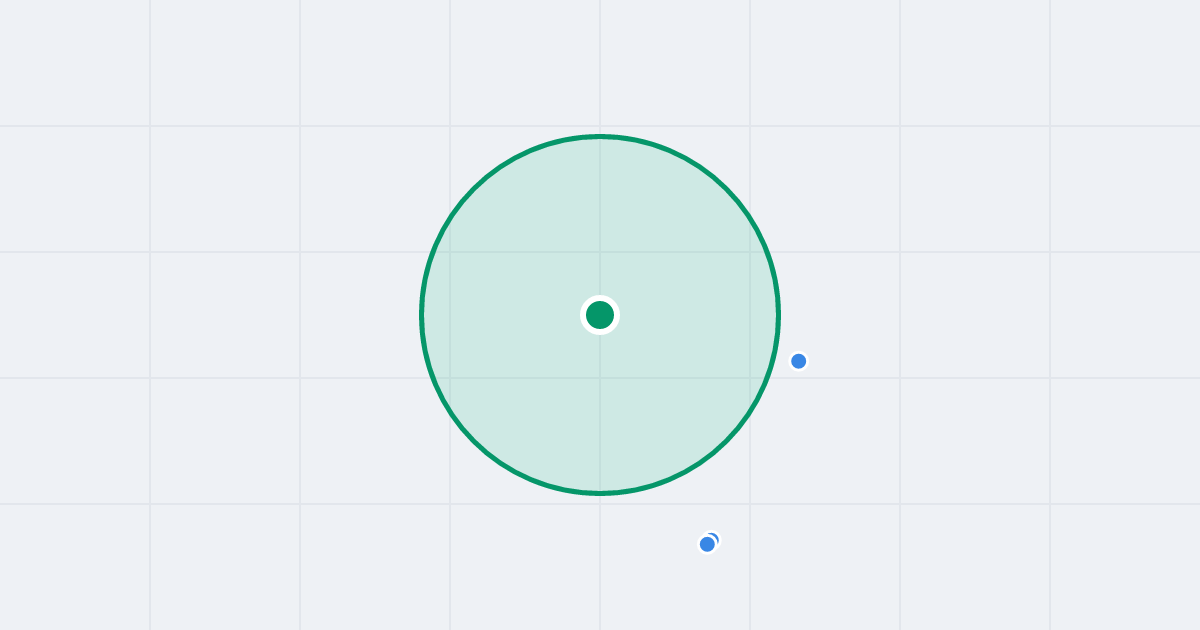The width and height of the screenshot is (1200, 630).
Task: Click the green center marker of the circle
Action: 600,315
